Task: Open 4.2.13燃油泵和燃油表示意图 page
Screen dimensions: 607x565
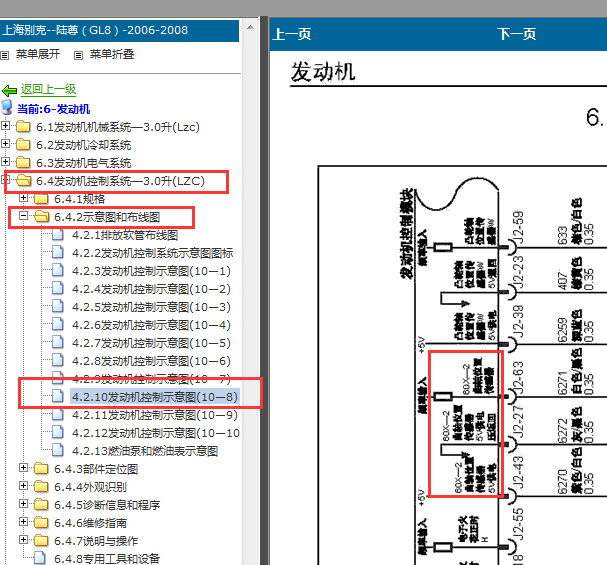Action: [x=145, y=451]
